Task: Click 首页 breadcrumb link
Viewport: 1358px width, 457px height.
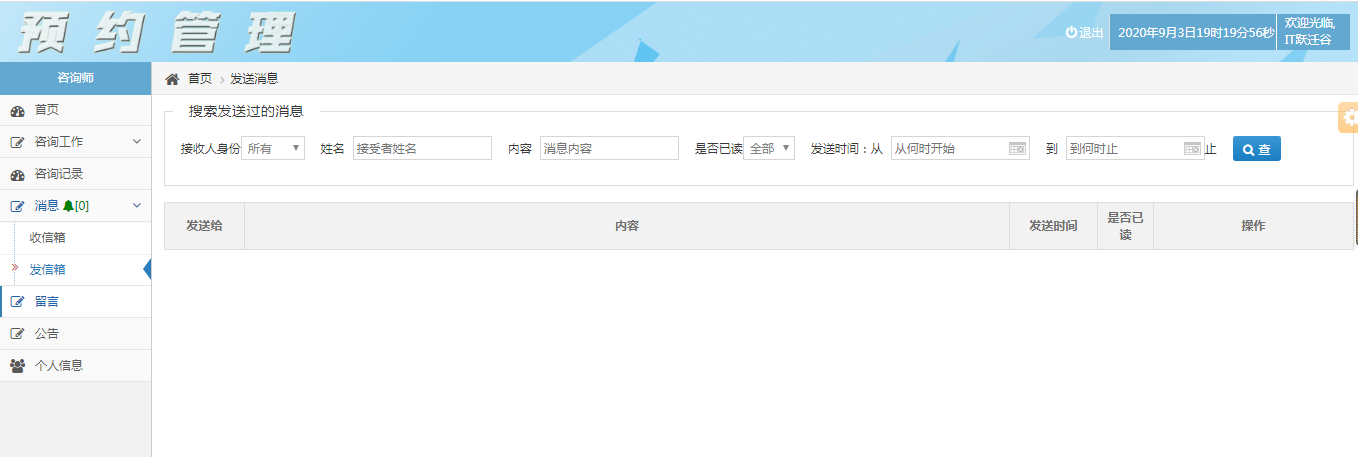Action: (200, 78)
